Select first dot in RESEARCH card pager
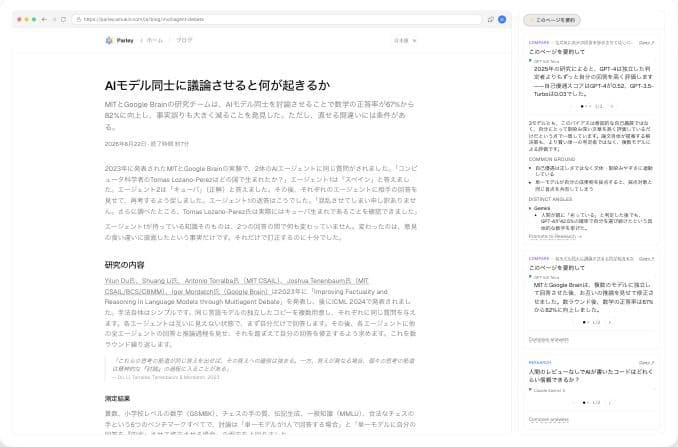 click(x=584, y=402)
